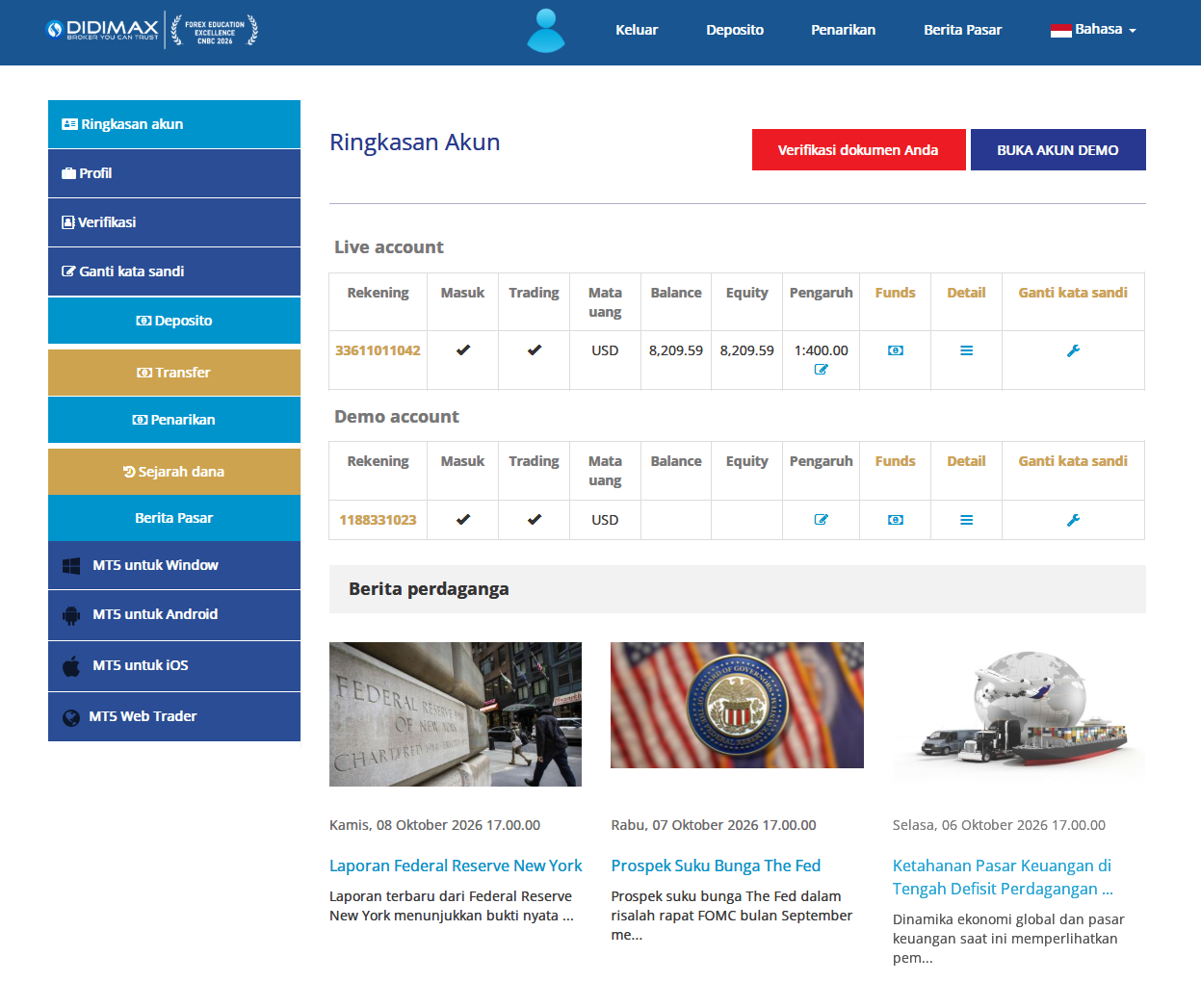Edit leverage icon for demo account 1188331023
Image resolution: width=1201 pixels, height=1008 pixels.
[822, 520]
